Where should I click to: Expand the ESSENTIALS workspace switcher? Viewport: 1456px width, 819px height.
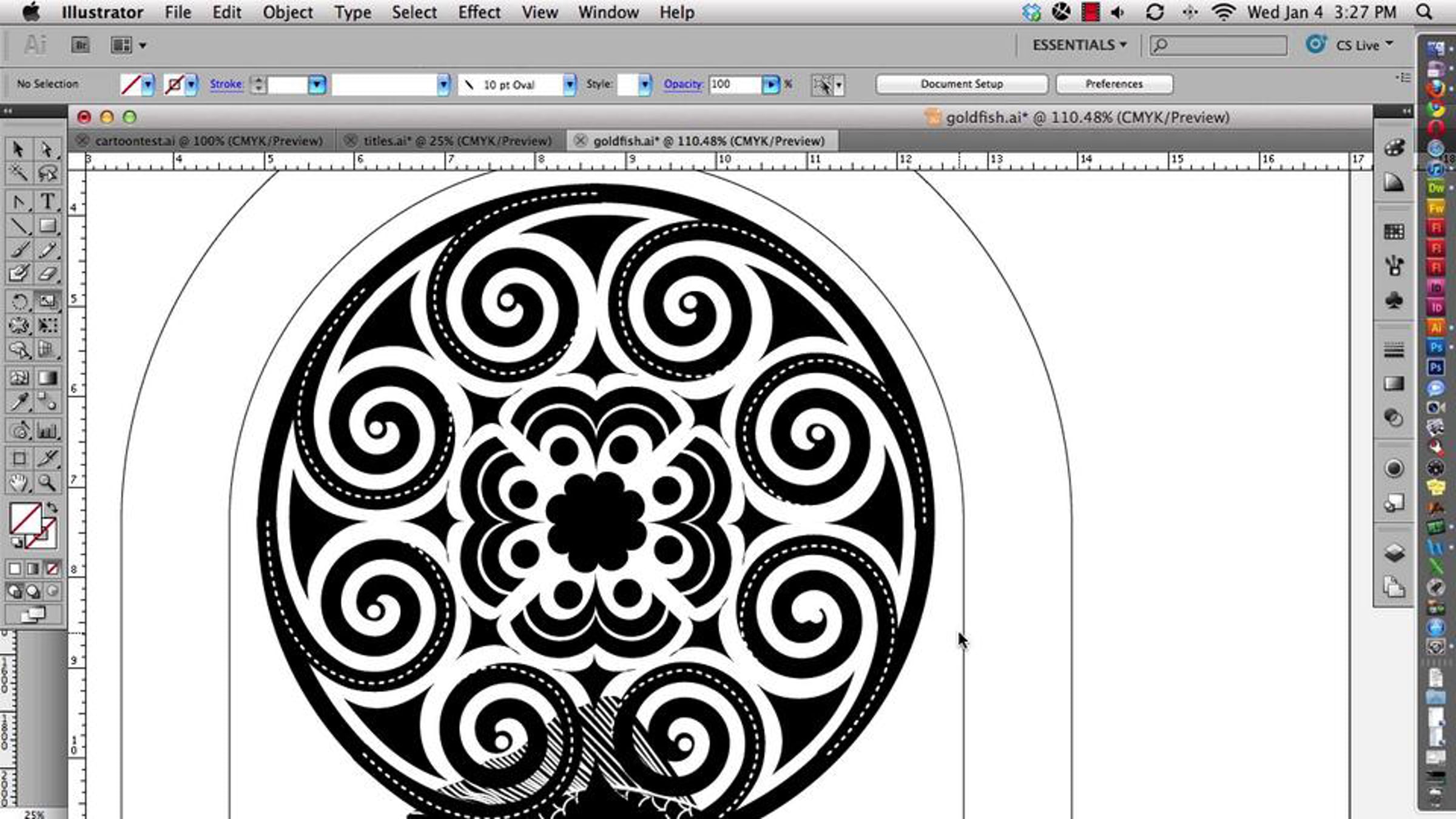(1079, 45)
